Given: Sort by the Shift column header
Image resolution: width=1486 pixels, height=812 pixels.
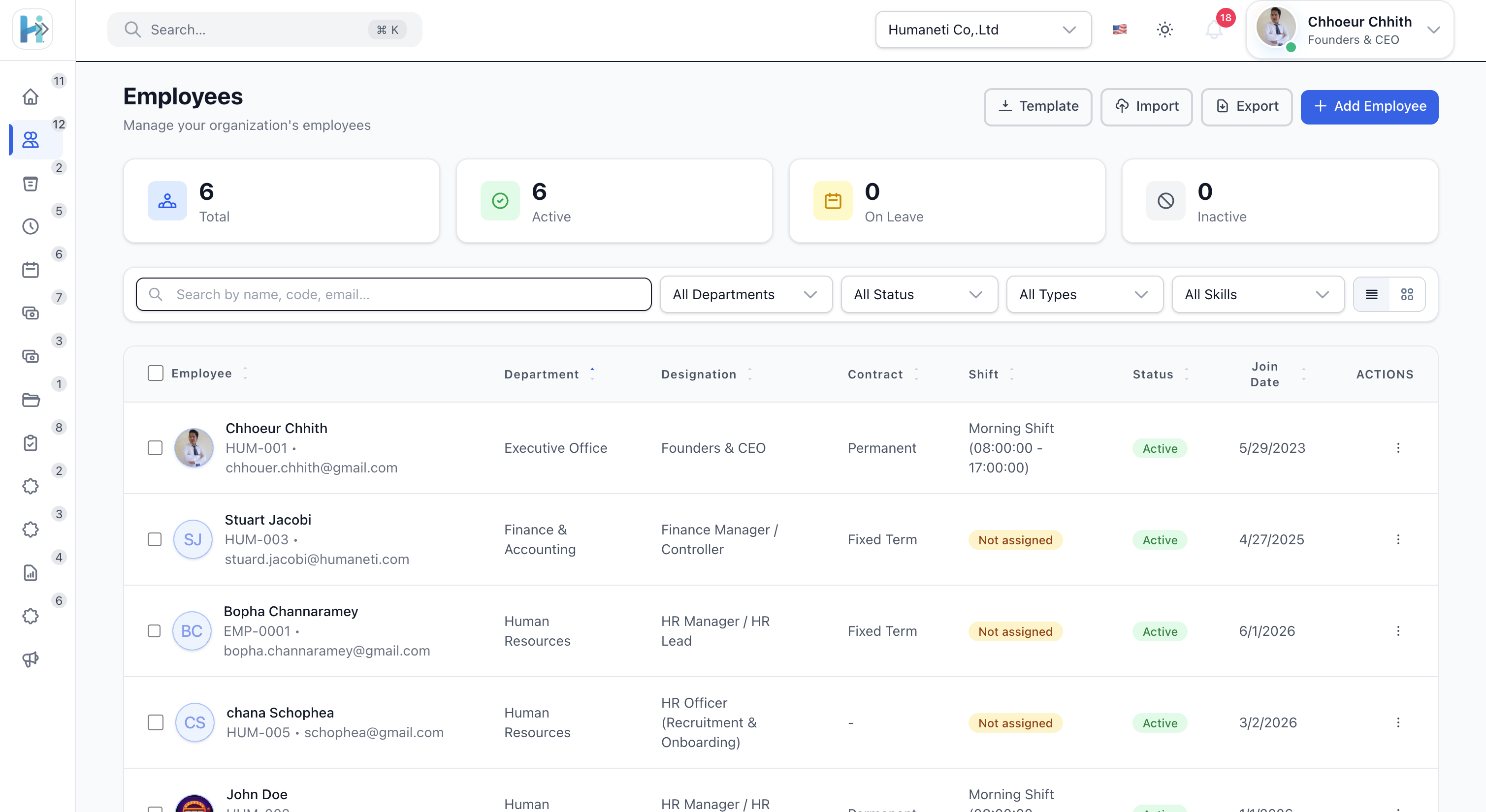Looking at the screenshot, I should 991,374.
